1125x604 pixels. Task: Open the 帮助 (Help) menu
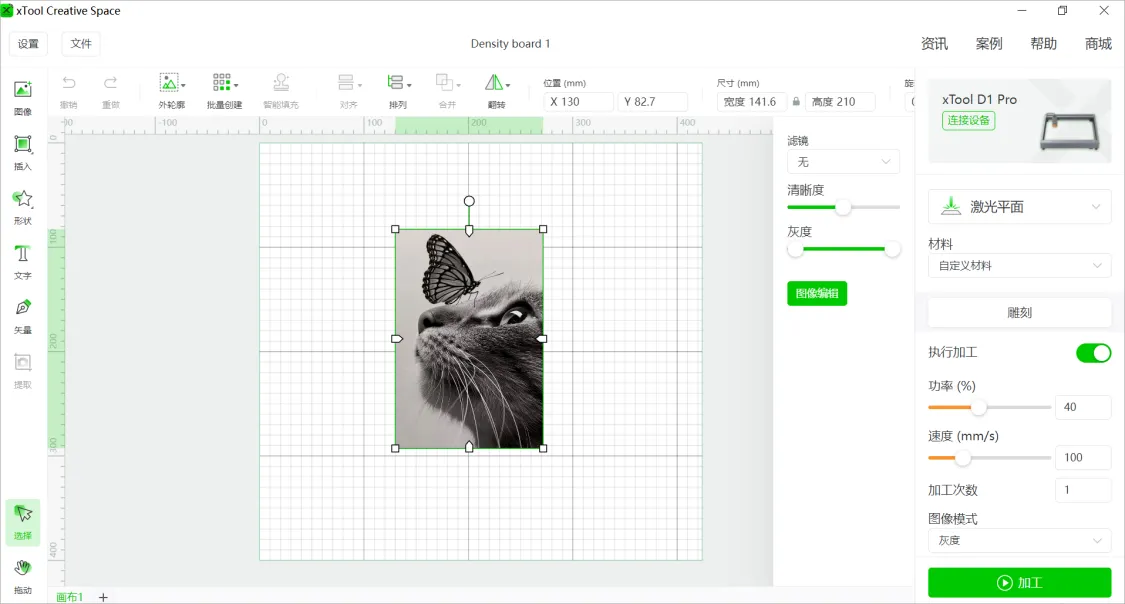tap(1043, 44)
